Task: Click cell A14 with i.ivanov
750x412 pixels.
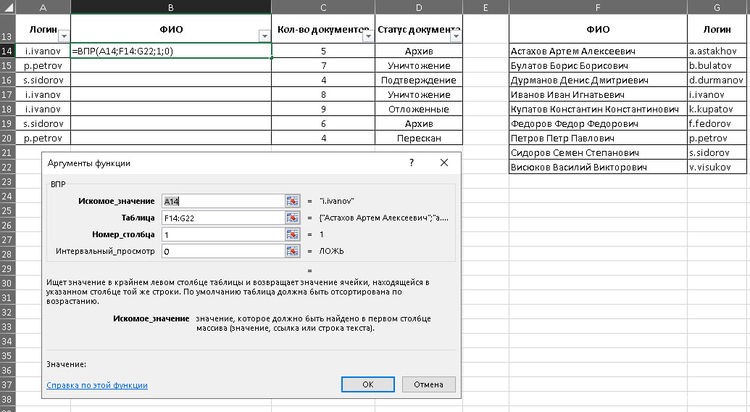Action: click(43, 51)
